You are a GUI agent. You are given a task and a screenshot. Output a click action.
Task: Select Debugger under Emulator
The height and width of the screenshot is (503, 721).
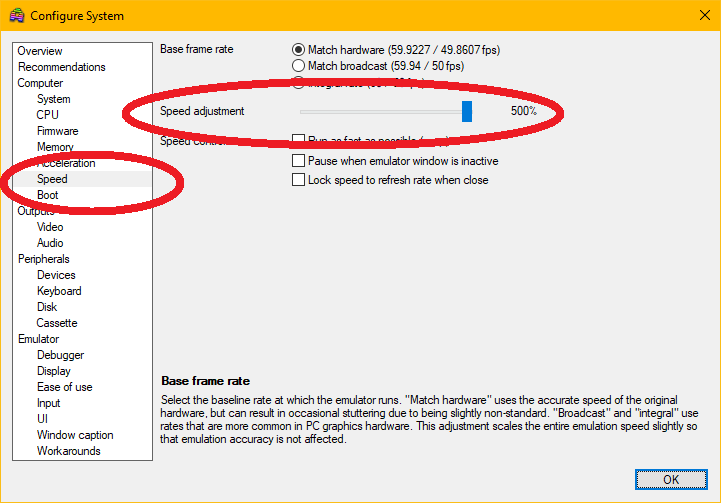(60, 355)
